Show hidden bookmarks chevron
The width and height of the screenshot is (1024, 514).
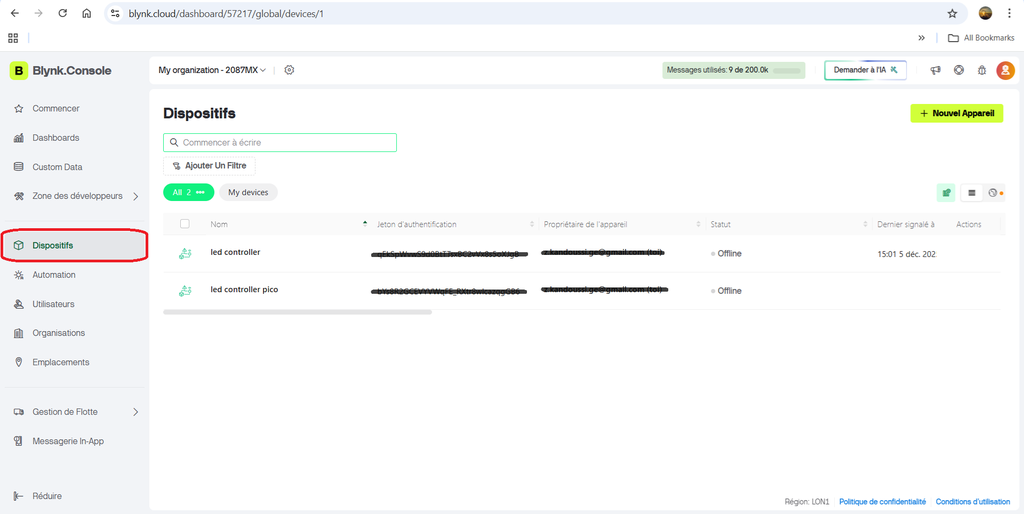(x=921, y=38)
